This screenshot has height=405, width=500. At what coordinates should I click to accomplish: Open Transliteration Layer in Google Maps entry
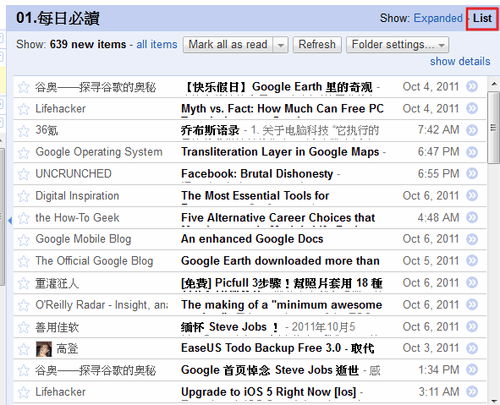[280, 152]
